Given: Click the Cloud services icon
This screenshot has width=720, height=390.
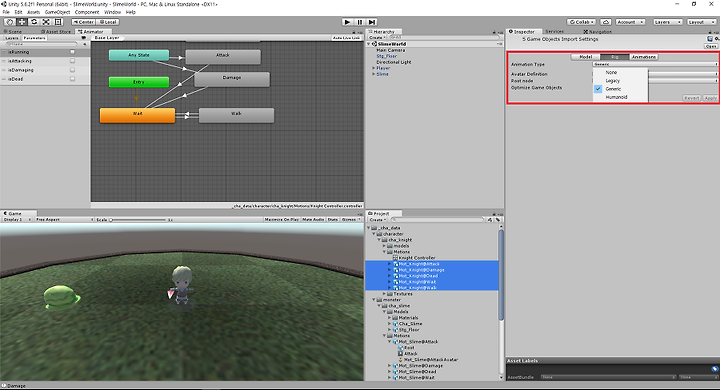Looking at the screenshot, I should tap(606, 22).
